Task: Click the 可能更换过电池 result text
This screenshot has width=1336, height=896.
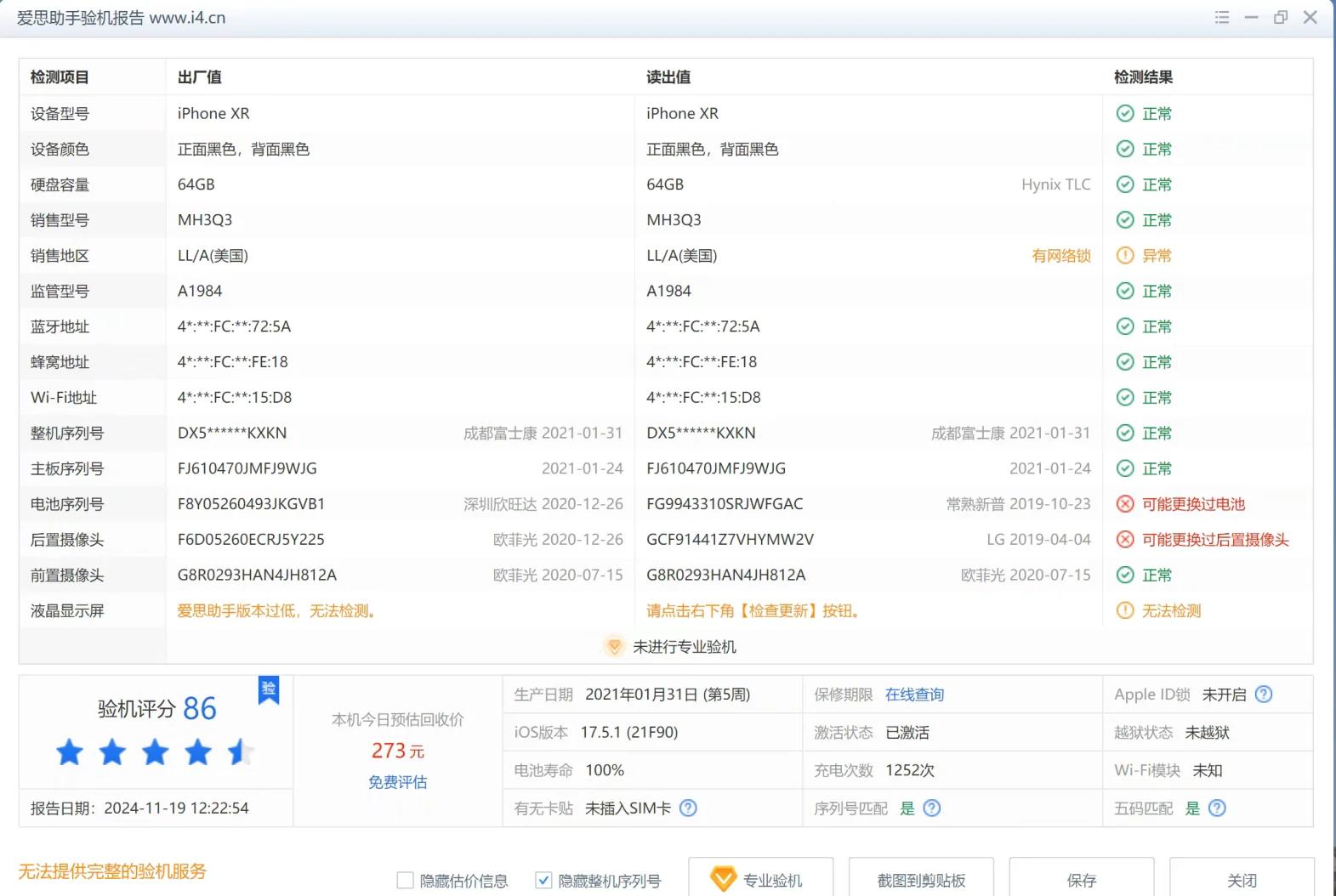Action: coord(1193,504)
